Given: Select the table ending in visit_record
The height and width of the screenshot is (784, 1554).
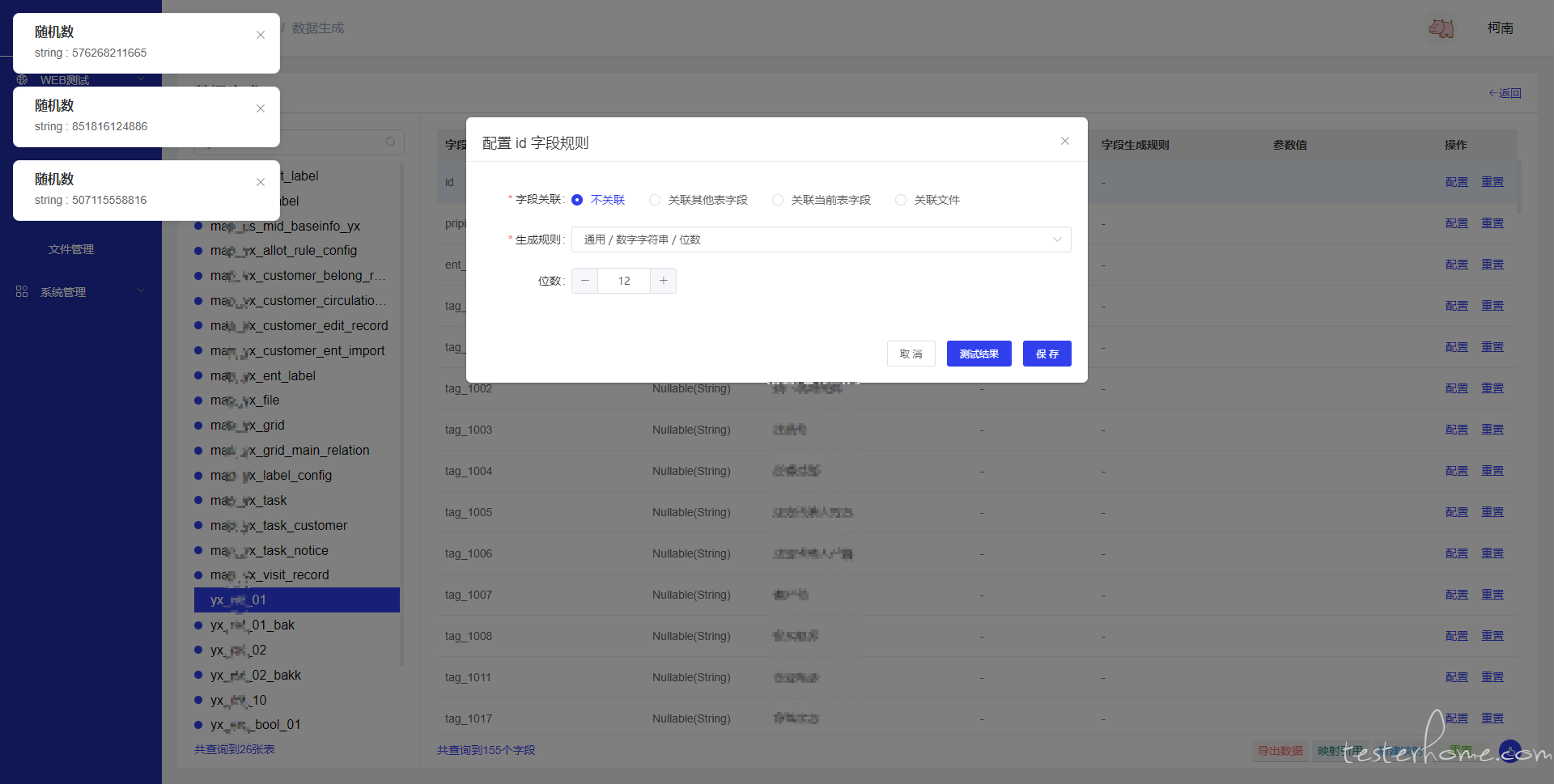Looking at the screenshot, I should 270,575.
